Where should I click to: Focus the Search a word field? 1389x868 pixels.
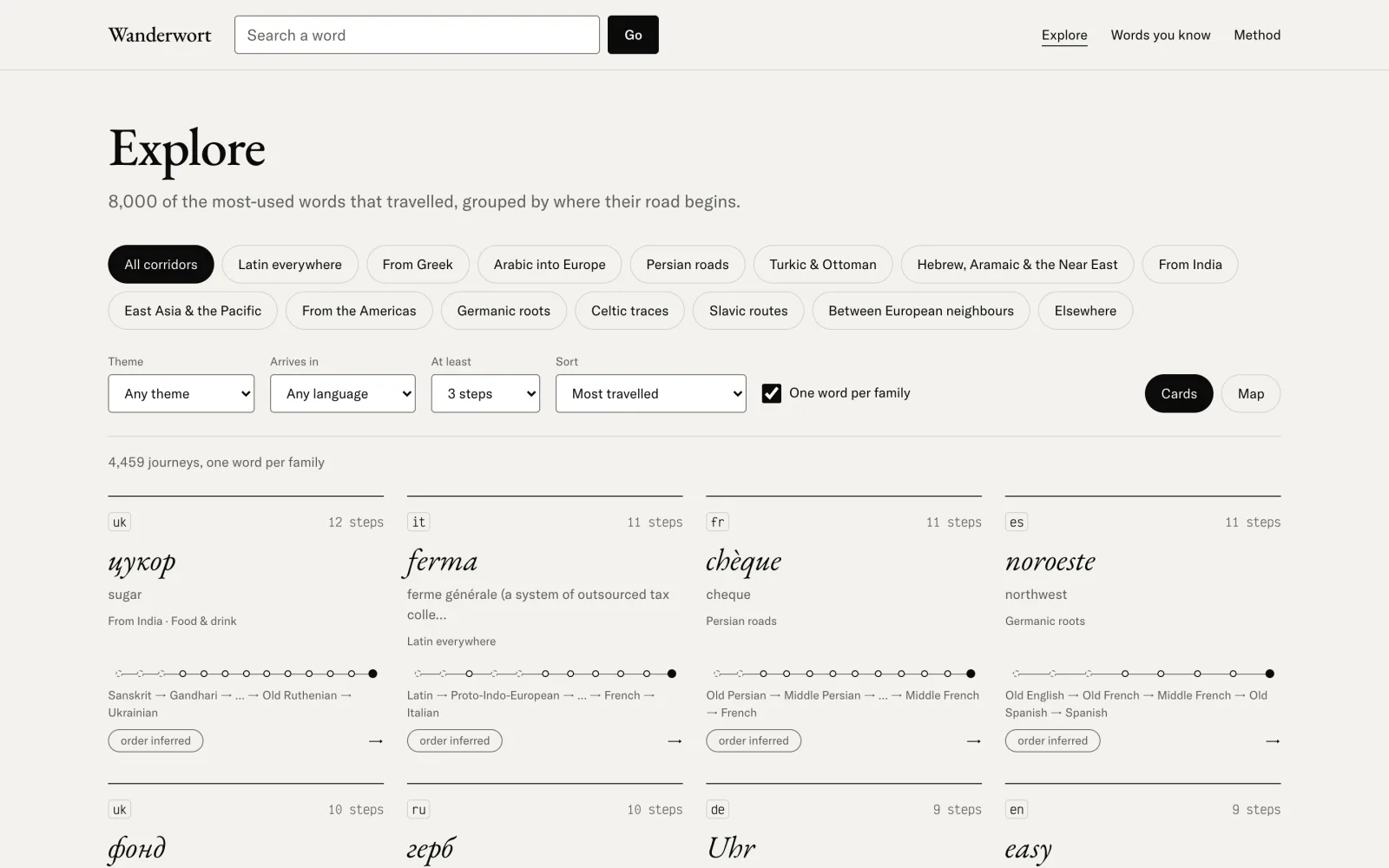[417, 35]
